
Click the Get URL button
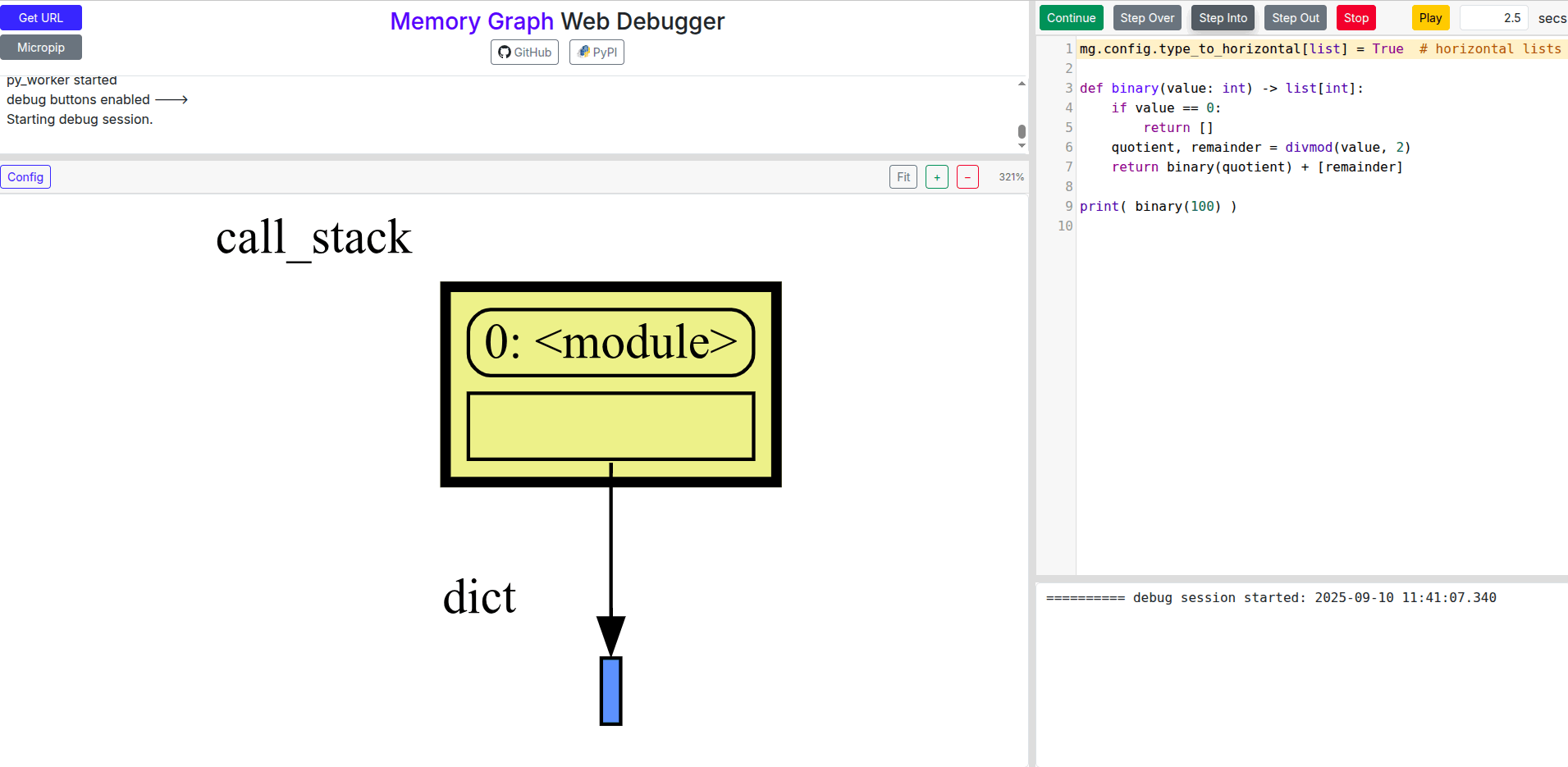point(41,18)
